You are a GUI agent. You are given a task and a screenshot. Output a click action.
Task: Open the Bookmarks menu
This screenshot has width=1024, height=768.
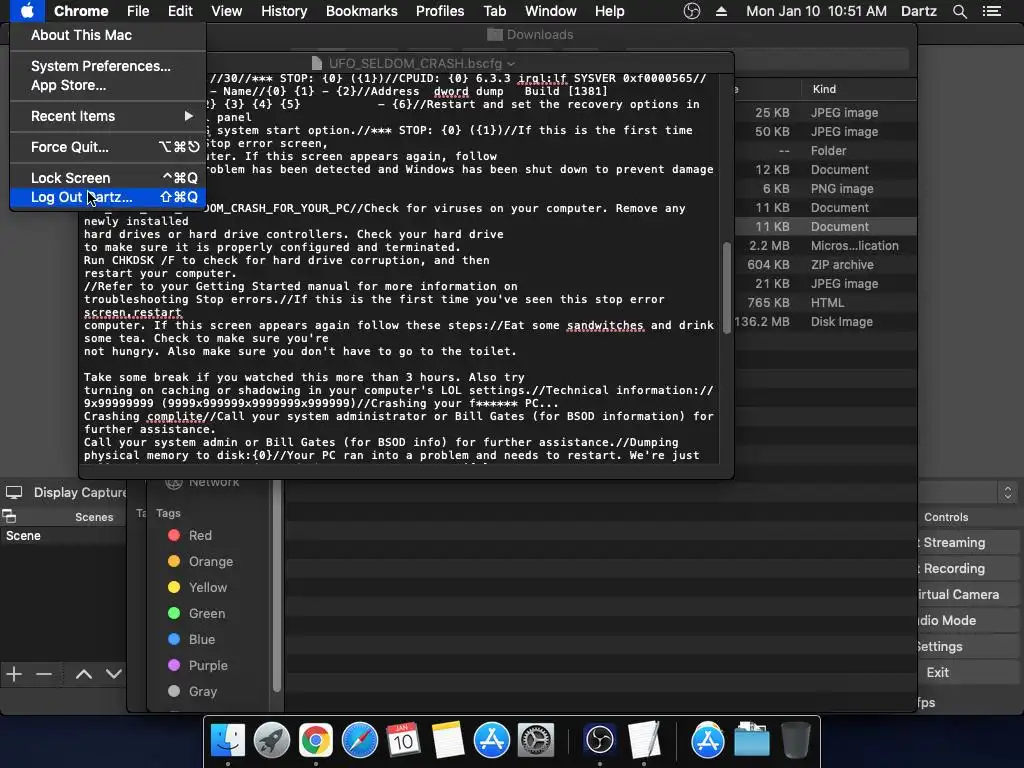pos(362,11)
